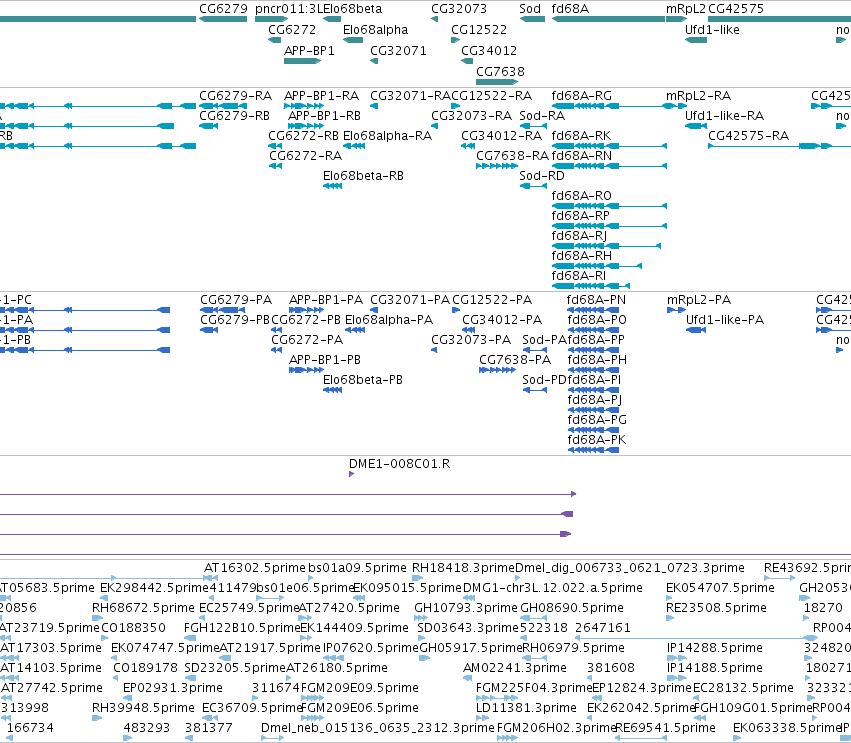The height and width of the screenshot is (743, 851).
Task: Select transcript CG6272-RB
Action: coord(303,136)
